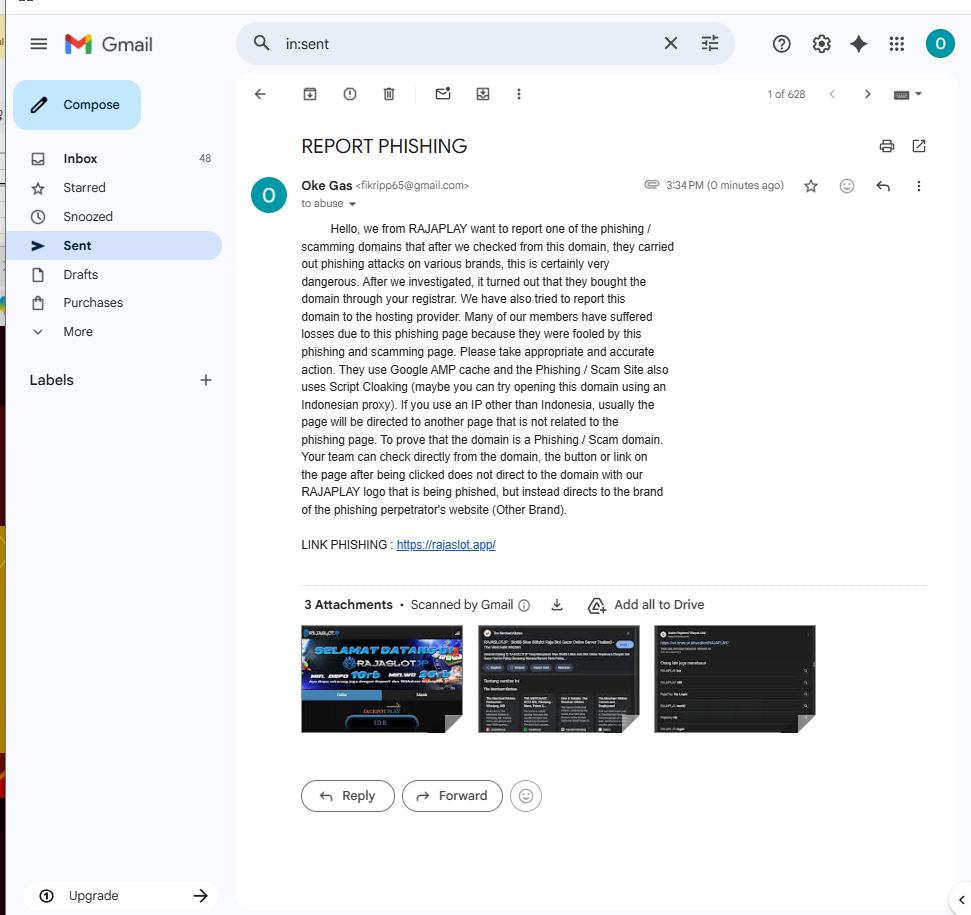View Scanned by Gmail info icon
Image resolution: width=971 pixels, height=915 pixels.
click(524, 605)
